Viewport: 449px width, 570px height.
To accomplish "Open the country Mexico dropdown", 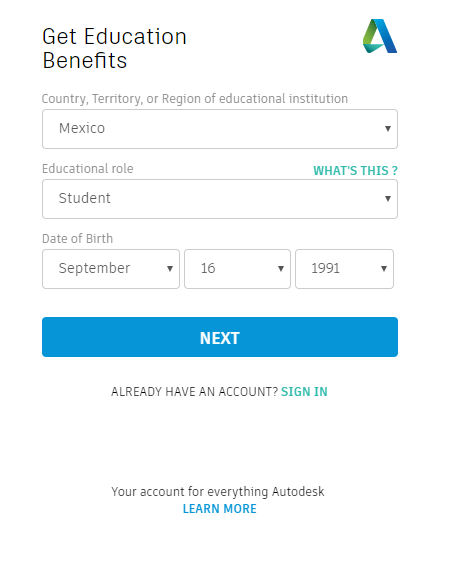I will 220,129.
